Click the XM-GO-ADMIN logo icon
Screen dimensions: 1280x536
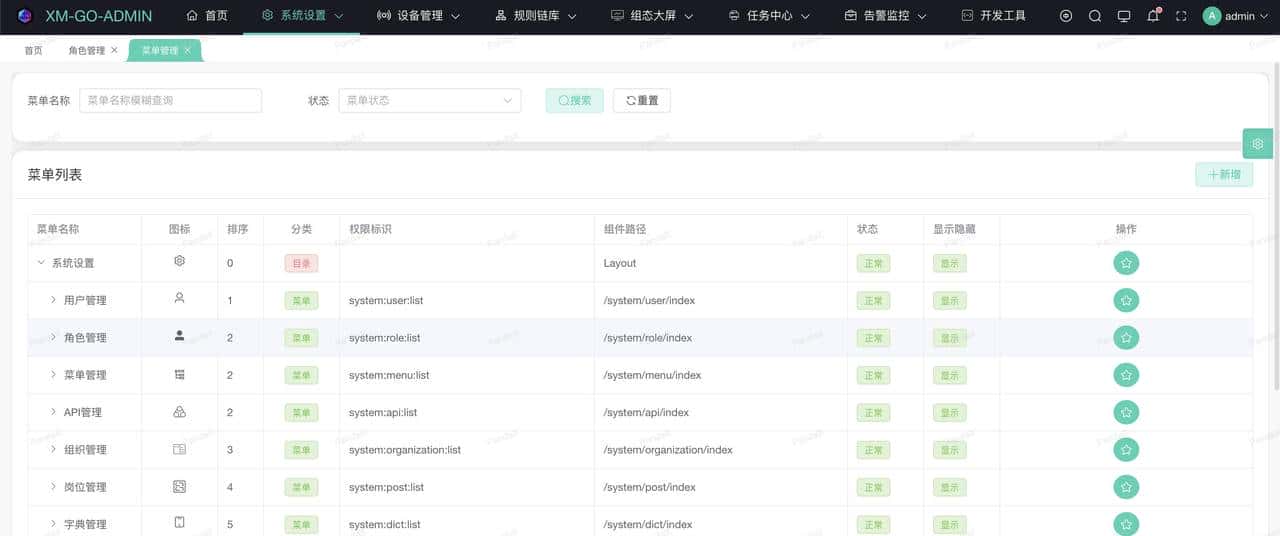[25, 16]
